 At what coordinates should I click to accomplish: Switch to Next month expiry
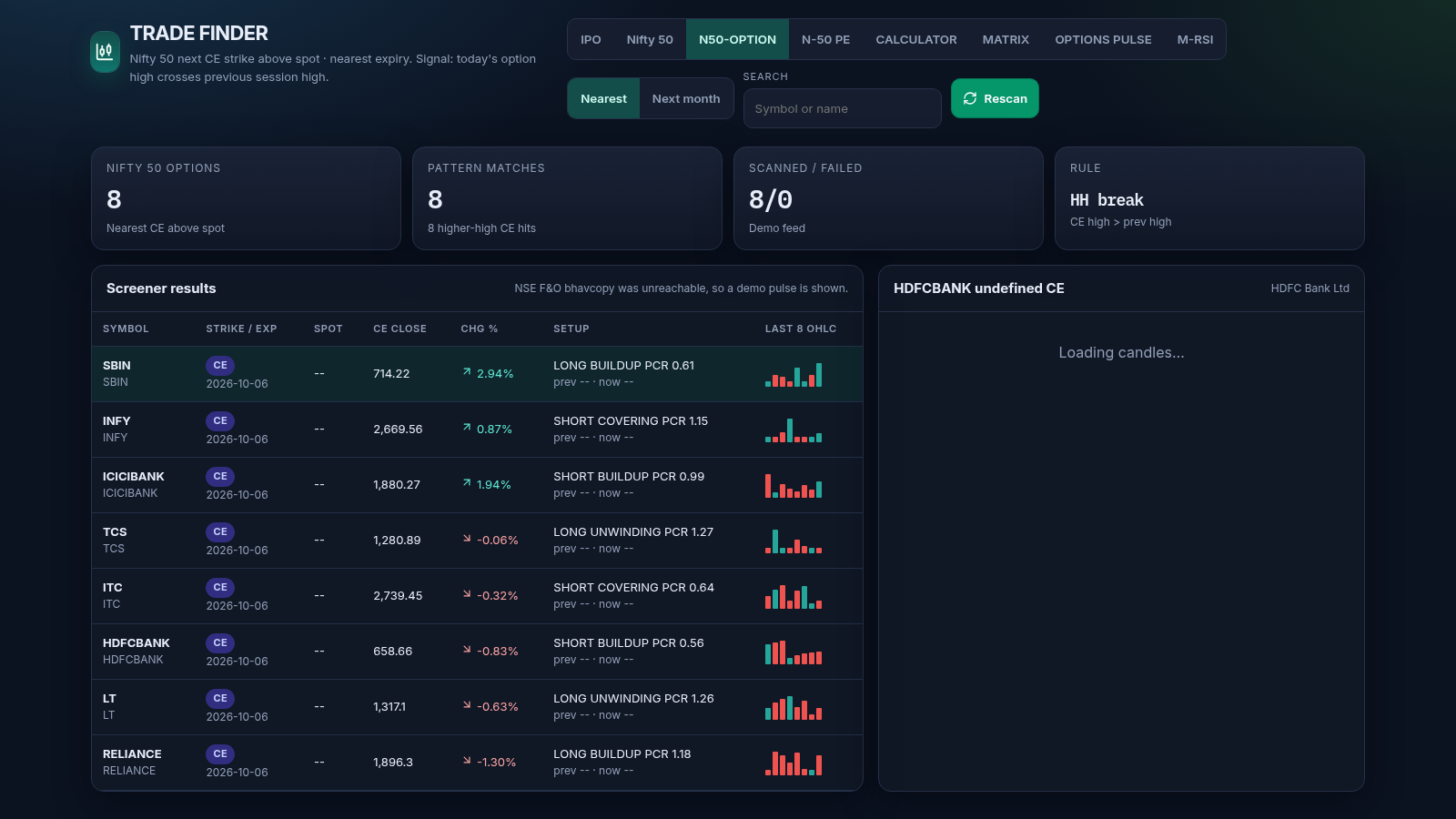pos(686,98)
